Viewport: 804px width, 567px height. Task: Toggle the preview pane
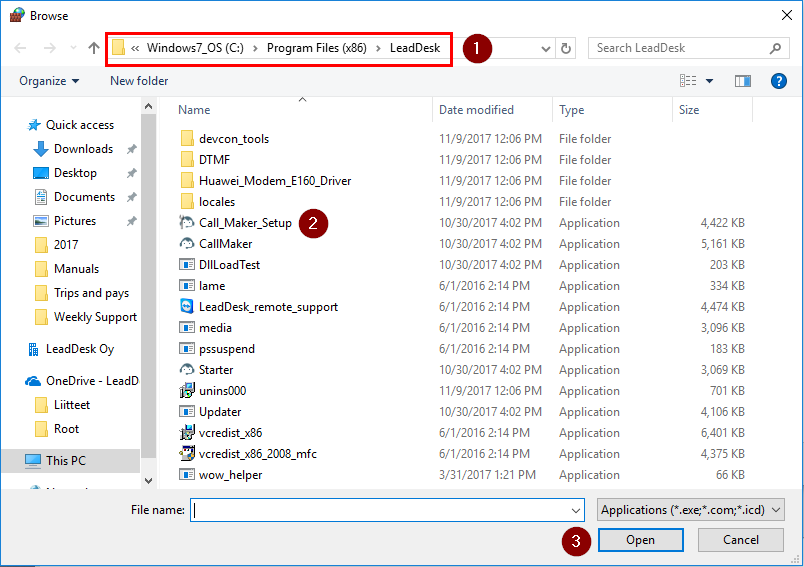coord(742,81)
